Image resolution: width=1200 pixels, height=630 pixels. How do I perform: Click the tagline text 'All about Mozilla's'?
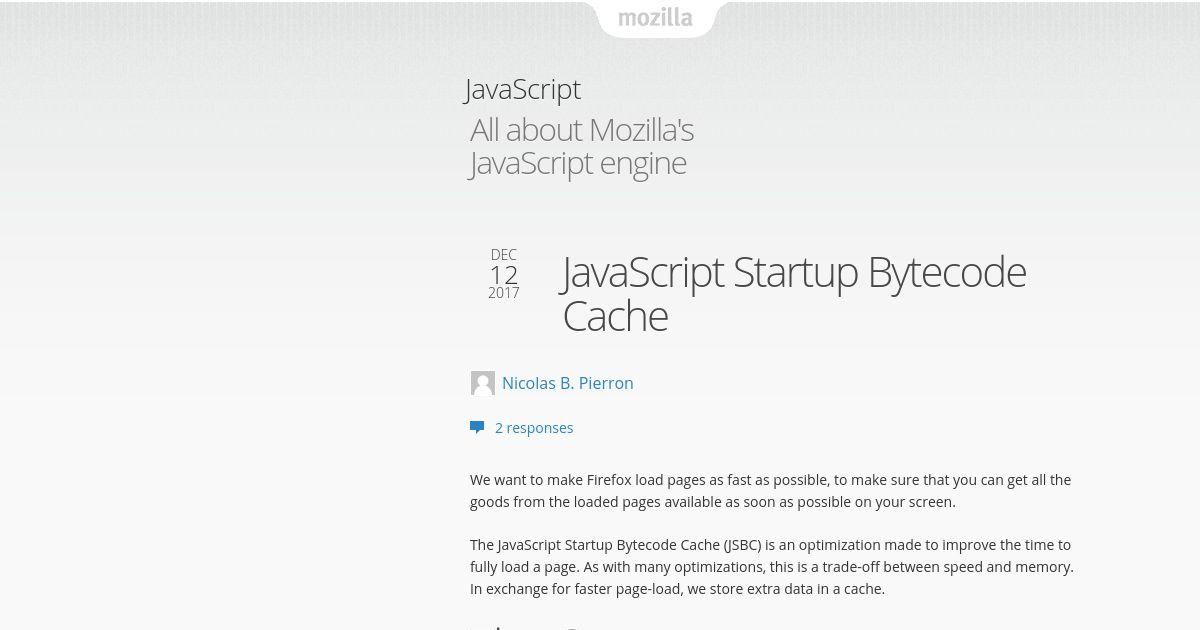582,130
